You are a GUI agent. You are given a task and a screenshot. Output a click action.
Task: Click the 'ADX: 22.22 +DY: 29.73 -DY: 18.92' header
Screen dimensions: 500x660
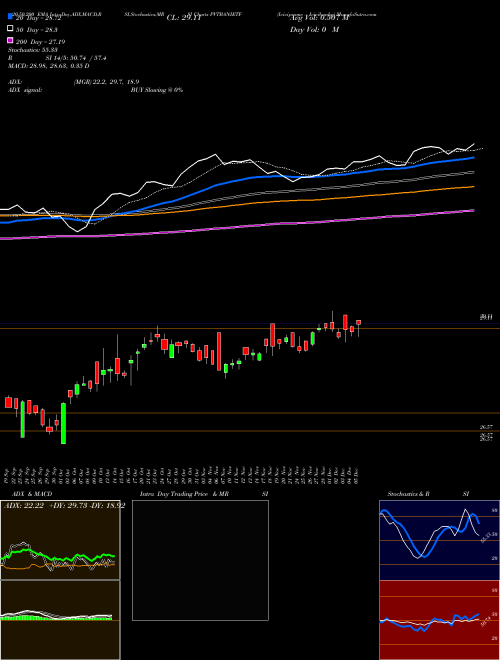tap(64, 506)
